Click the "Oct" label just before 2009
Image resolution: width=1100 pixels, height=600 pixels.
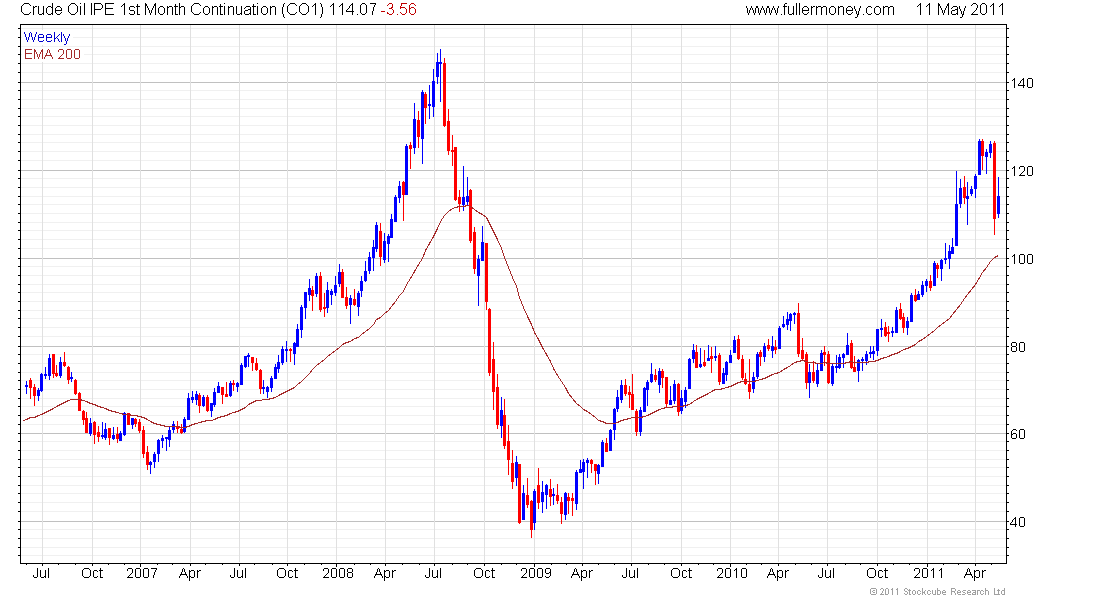tap(484, 573)
